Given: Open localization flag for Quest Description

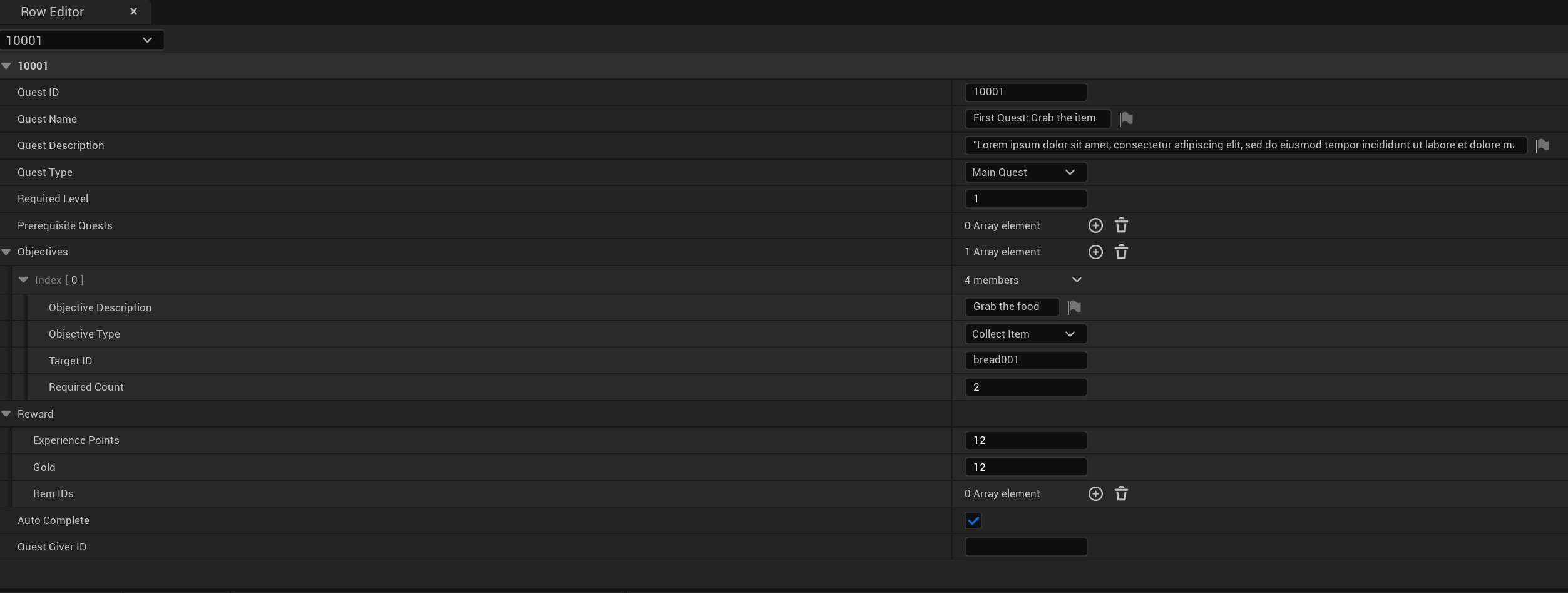Looking at the screenshot, I should pyautogui.click(x=1542, y=145).
